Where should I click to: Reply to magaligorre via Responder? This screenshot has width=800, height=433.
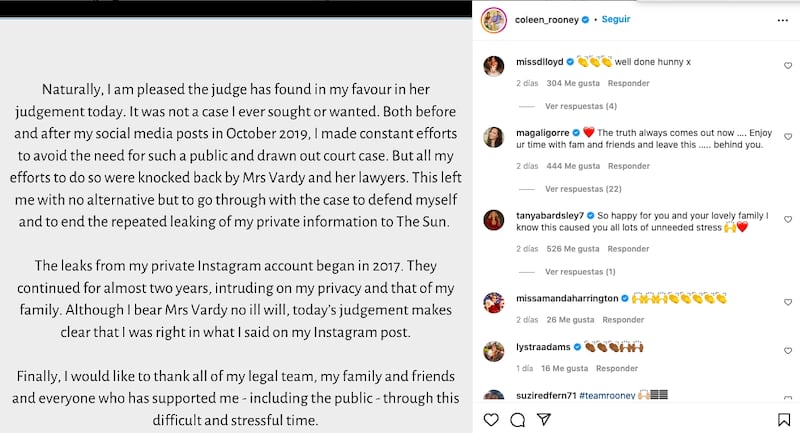coord(629,166)
